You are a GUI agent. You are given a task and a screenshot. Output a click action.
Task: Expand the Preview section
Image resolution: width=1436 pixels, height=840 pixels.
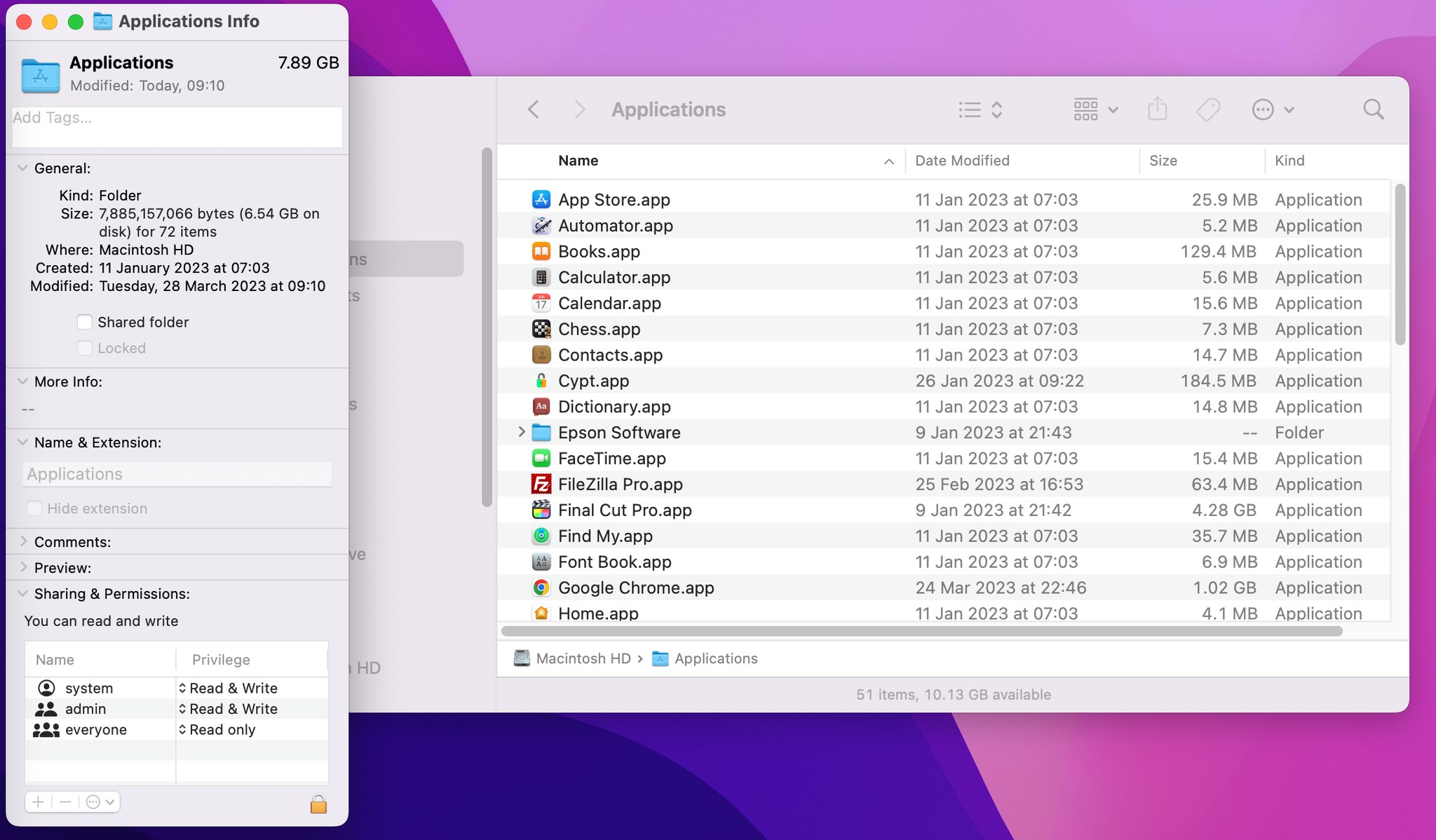click(x=23, y=567)
